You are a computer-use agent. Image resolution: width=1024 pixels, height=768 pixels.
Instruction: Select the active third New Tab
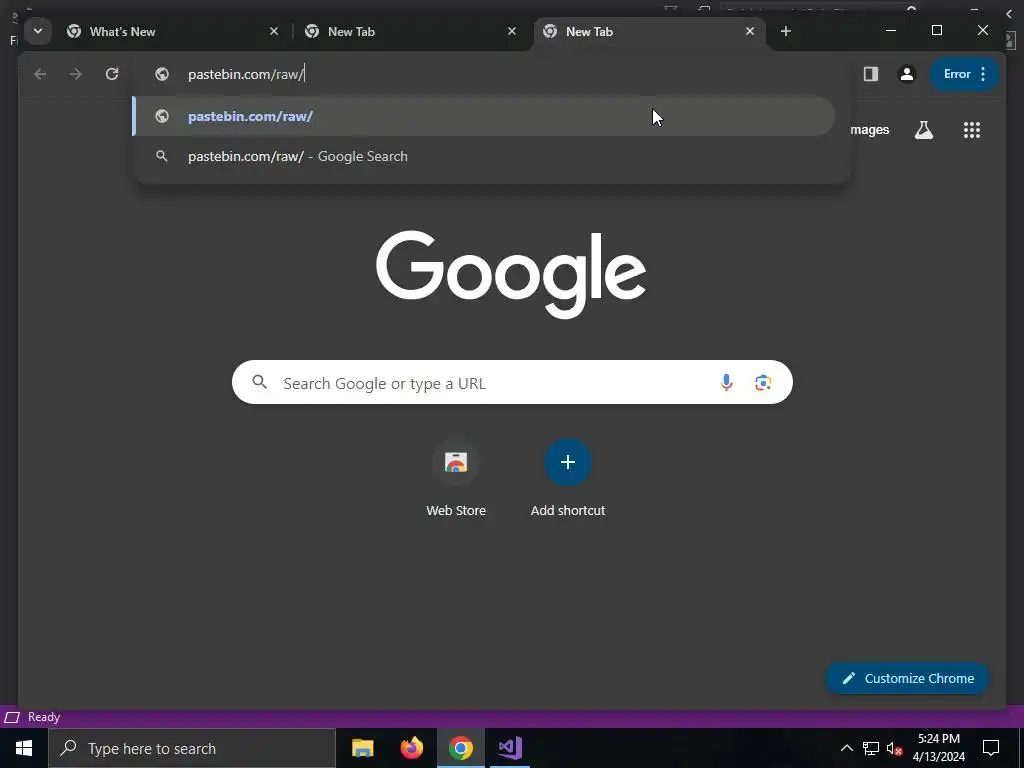click(x=649, y=31)
